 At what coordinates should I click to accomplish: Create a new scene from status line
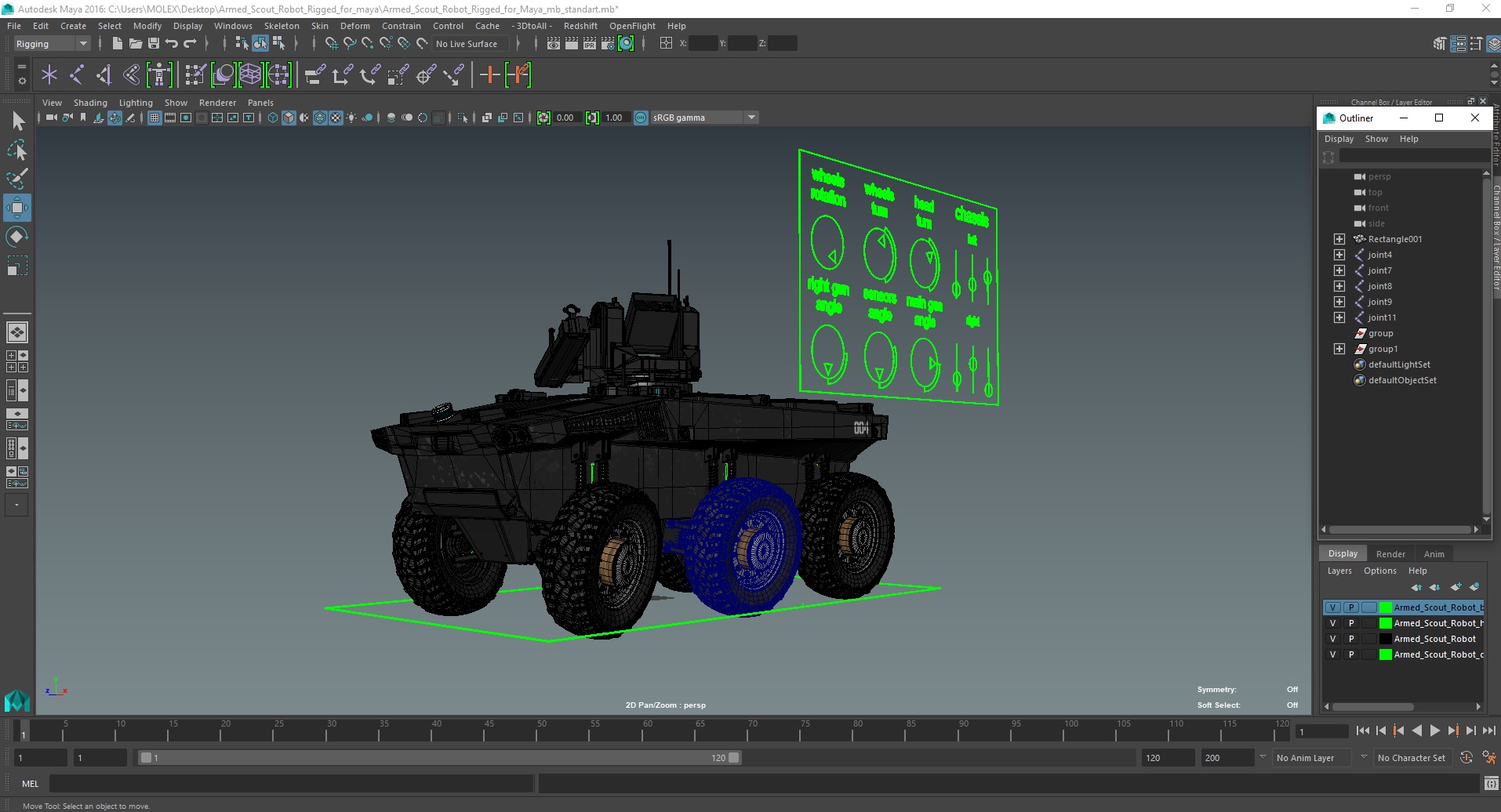click(x=117, y=44)
